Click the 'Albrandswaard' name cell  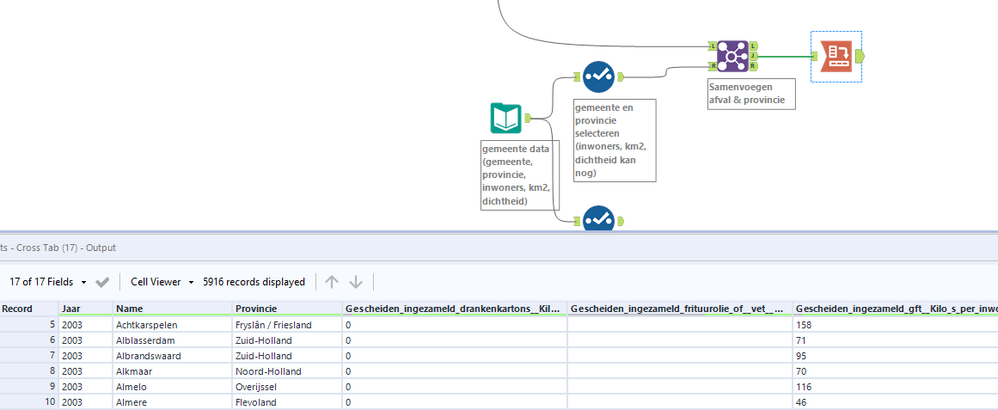172,355
